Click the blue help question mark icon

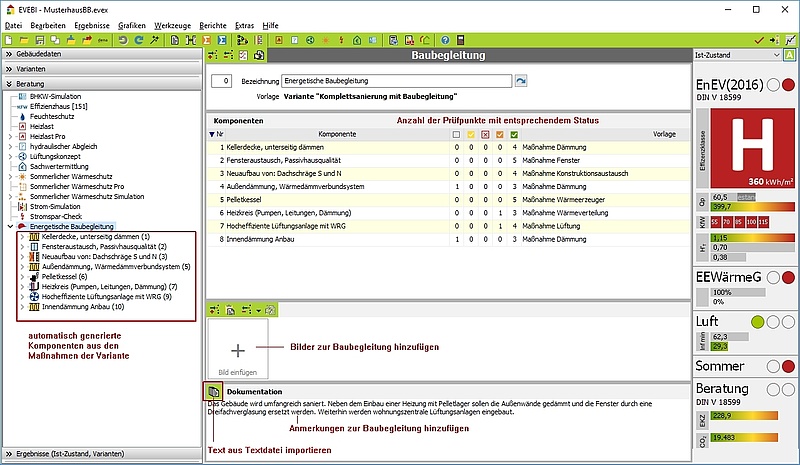[445, 40]
